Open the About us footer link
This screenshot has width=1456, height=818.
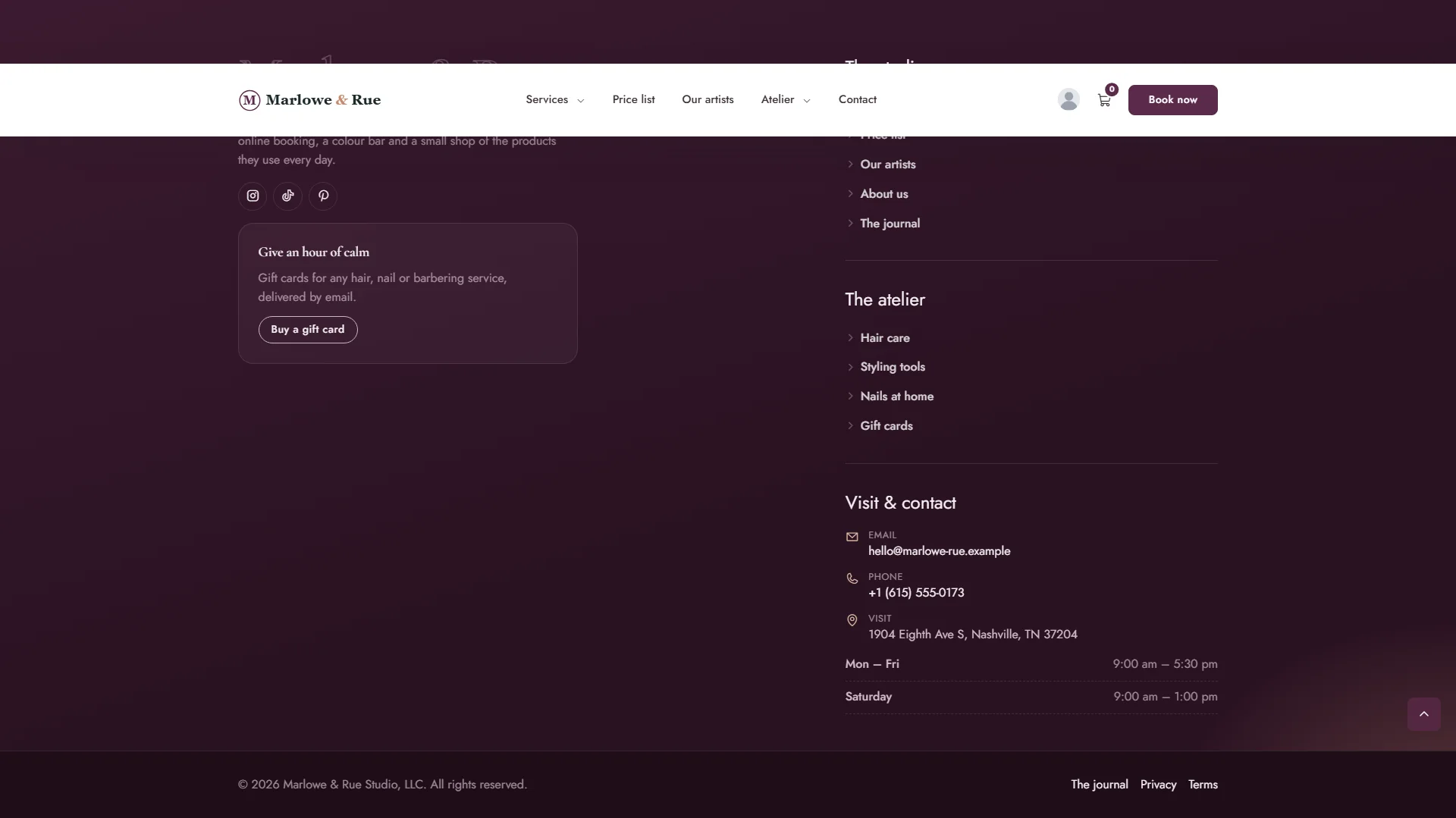point(883,194)
